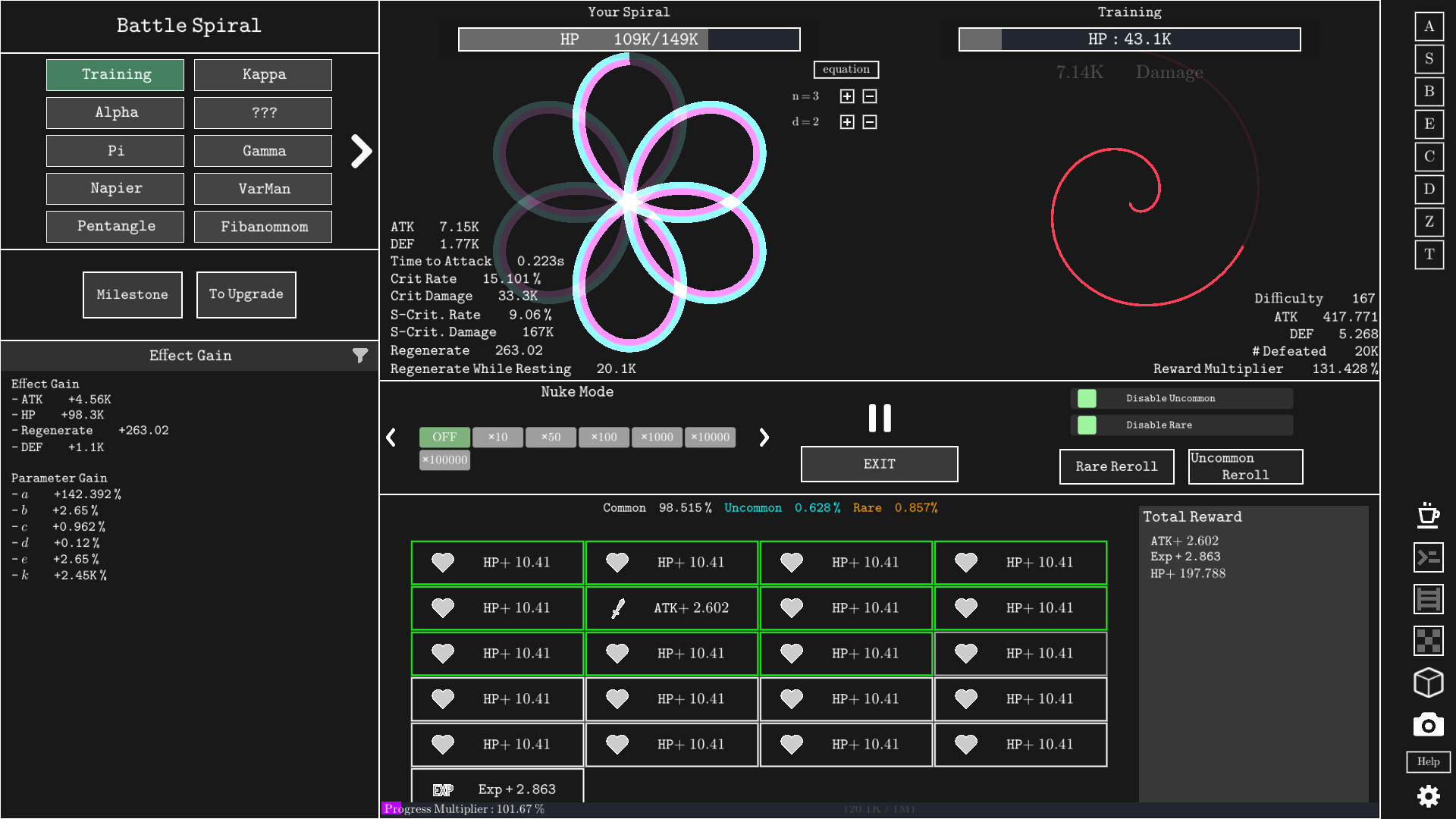Select the Fibanomnom spiral
Viewport: 1456px width, 819px height.
pos(262,226)
